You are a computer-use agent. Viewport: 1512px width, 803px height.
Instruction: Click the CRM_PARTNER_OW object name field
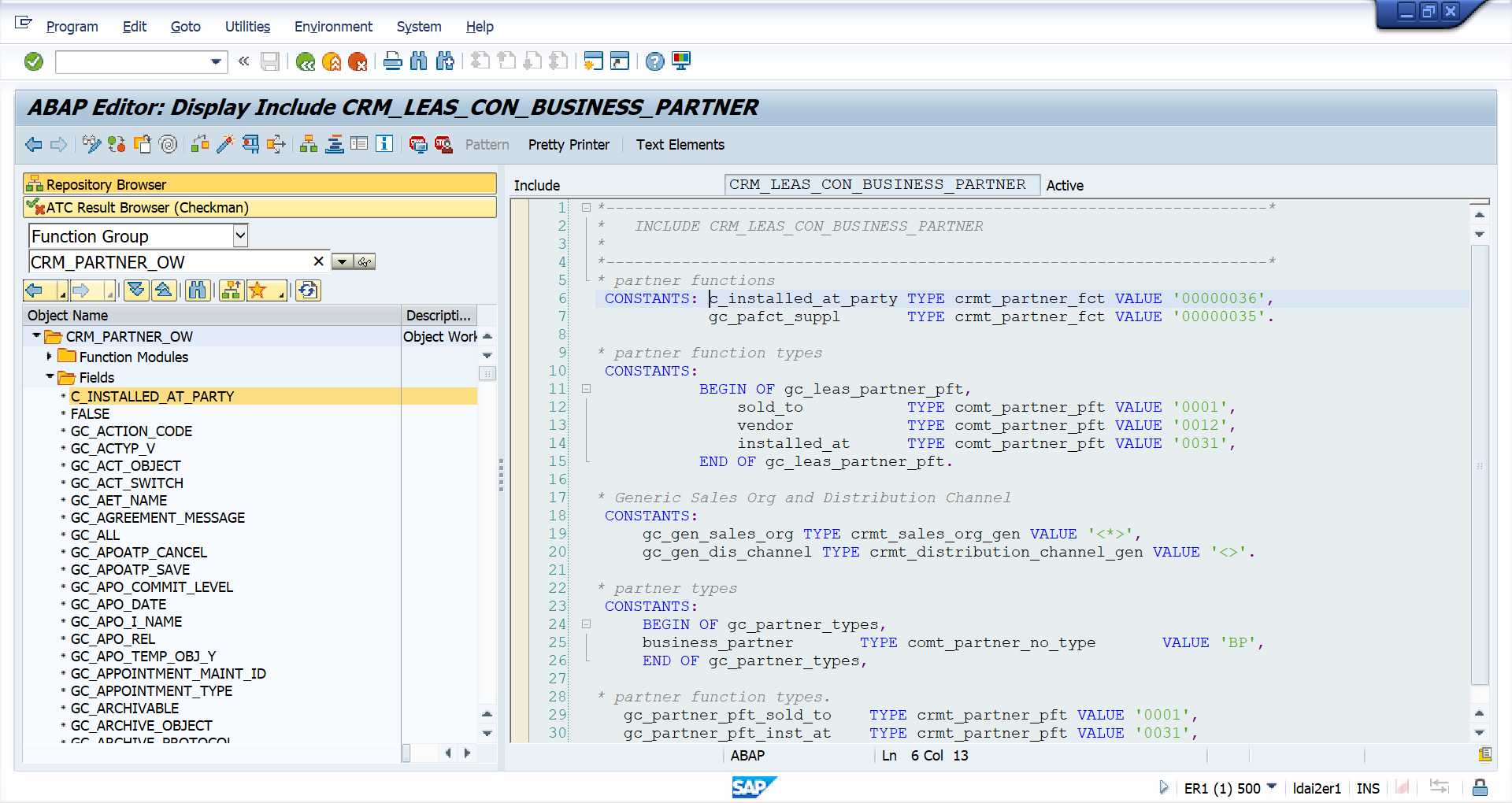point(178,262)
